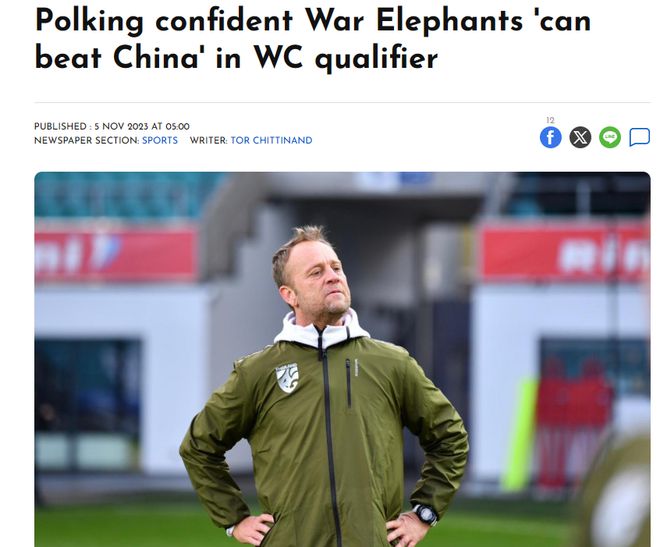View writer Tor Chittinand's articles
The height and width of the screenshot is (547, 660).
coord(271,141)
